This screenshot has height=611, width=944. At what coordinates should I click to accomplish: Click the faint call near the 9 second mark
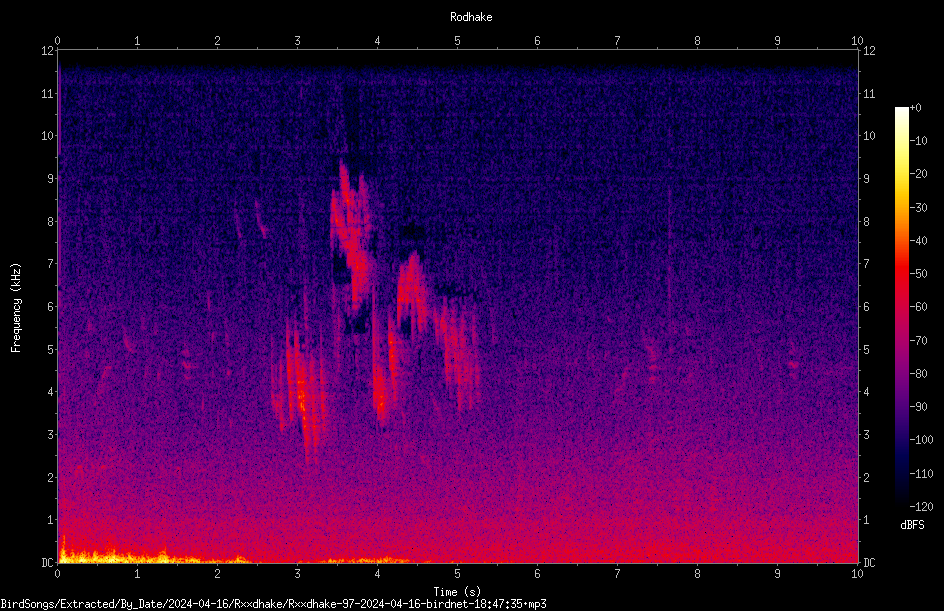click(x=793, y=365)
